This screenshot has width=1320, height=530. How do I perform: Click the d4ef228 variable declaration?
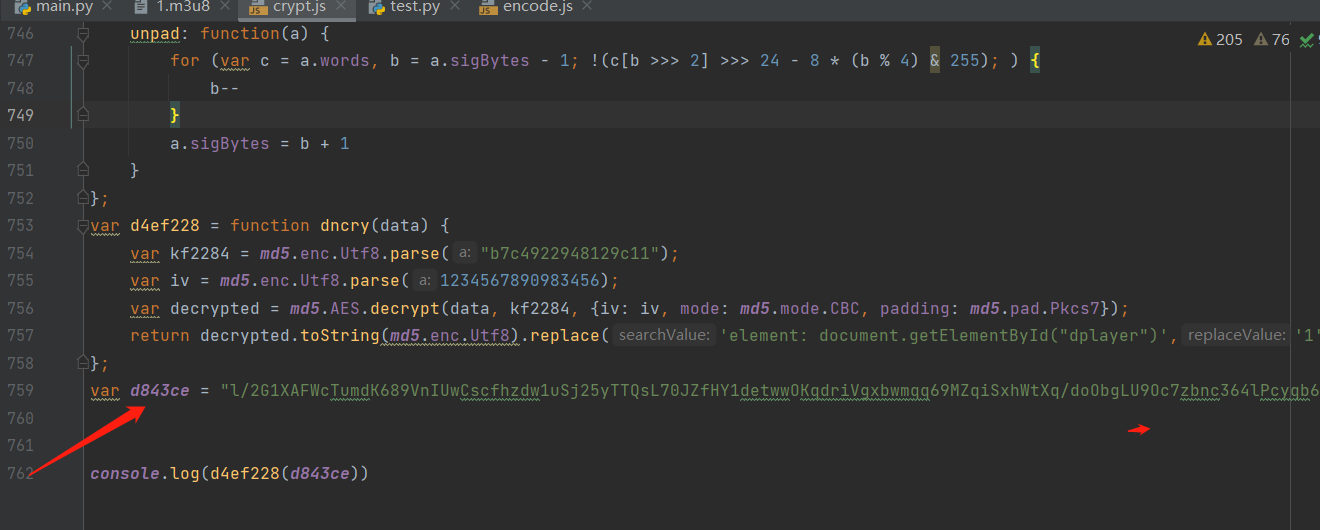click(x=164, y=226)
